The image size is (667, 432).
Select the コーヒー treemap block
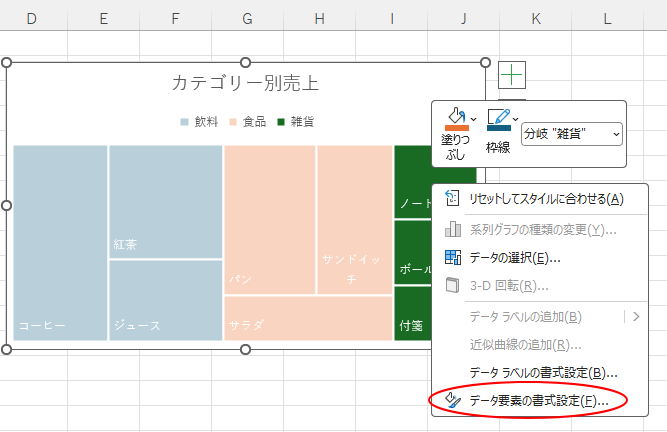tap(60, 243)
